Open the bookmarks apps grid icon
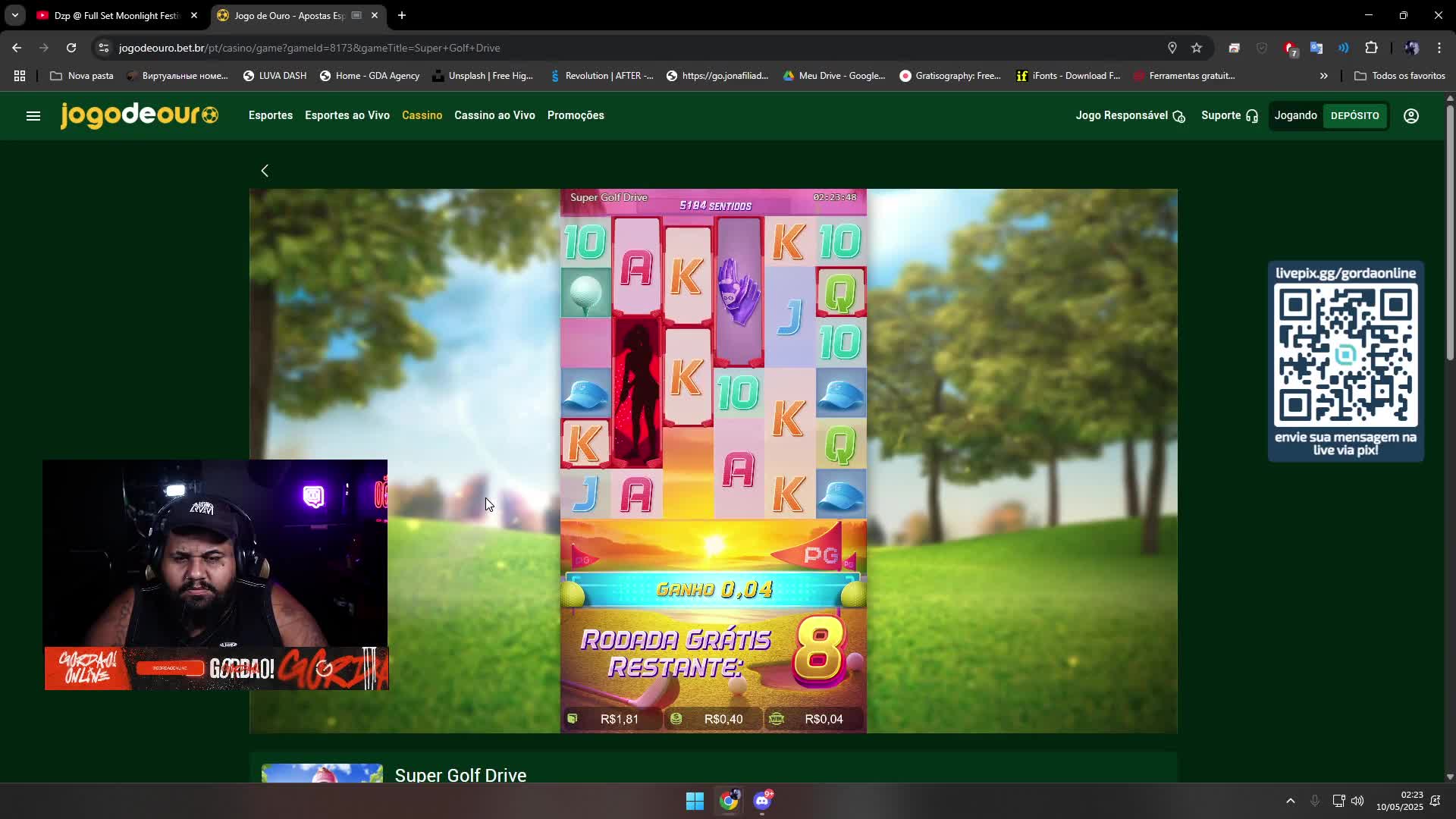The image size is (1456, 819). pos(20,76)
